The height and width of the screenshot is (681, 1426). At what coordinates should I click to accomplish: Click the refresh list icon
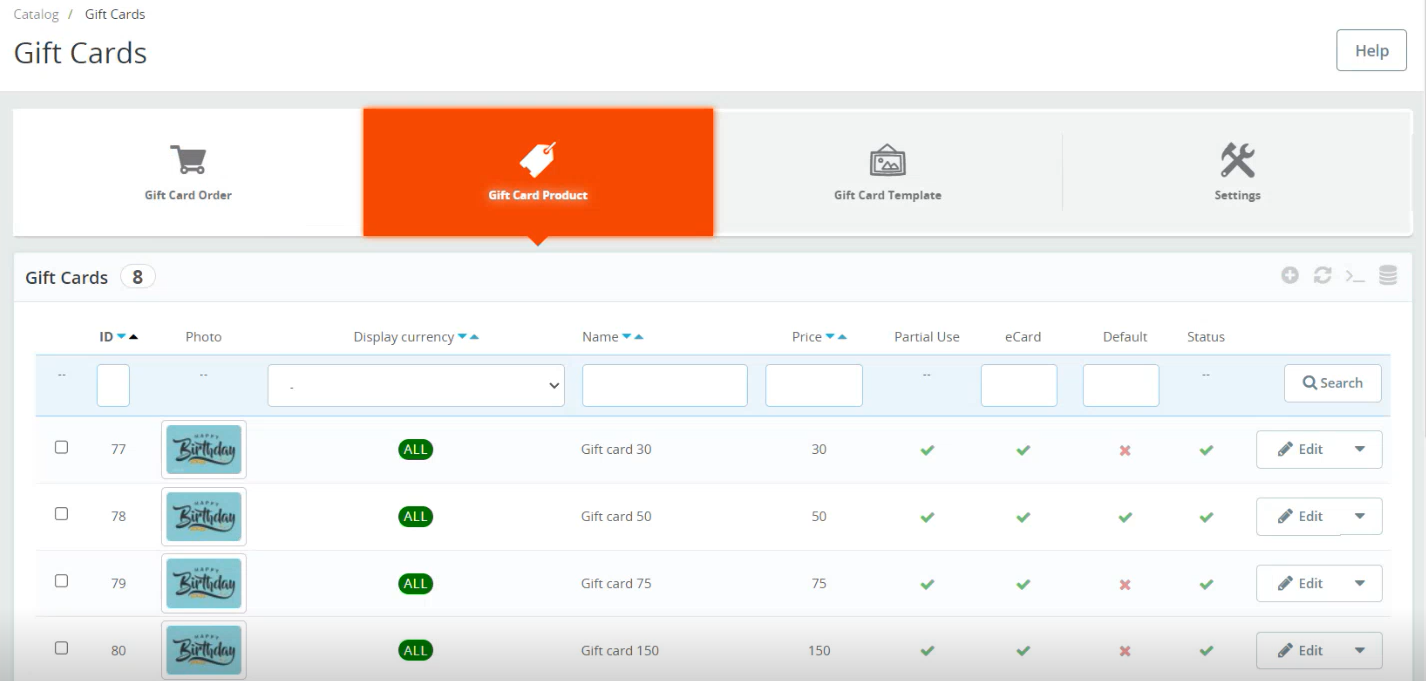coord(1322,276)
